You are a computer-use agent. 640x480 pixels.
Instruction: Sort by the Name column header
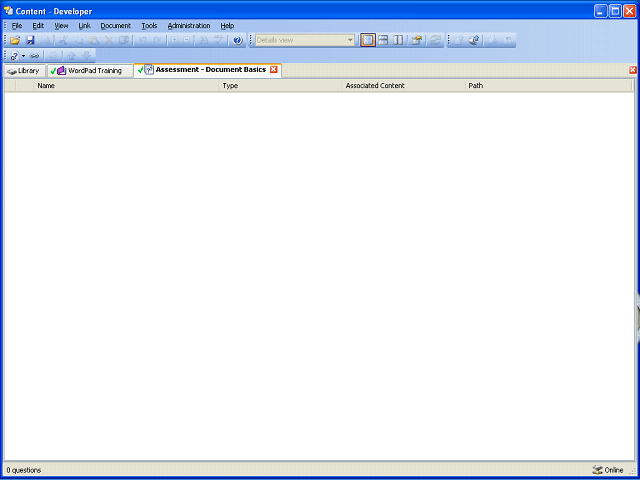tap(126, 86)
